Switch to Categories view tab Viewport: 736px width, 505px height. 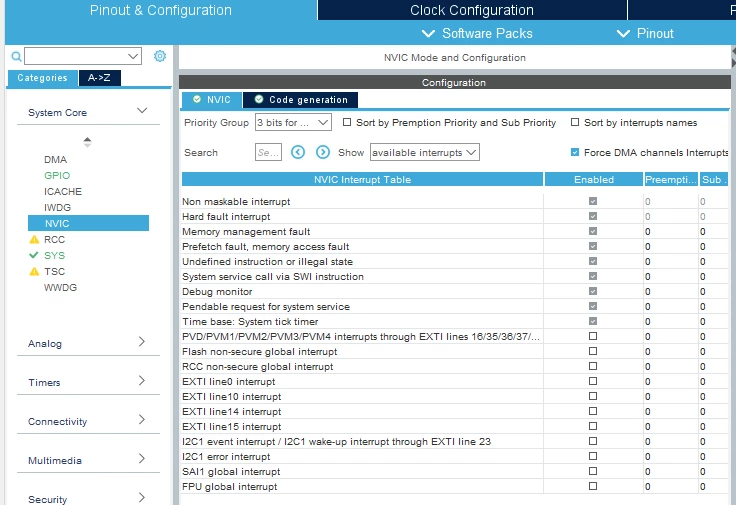click(x=42, y=78)
